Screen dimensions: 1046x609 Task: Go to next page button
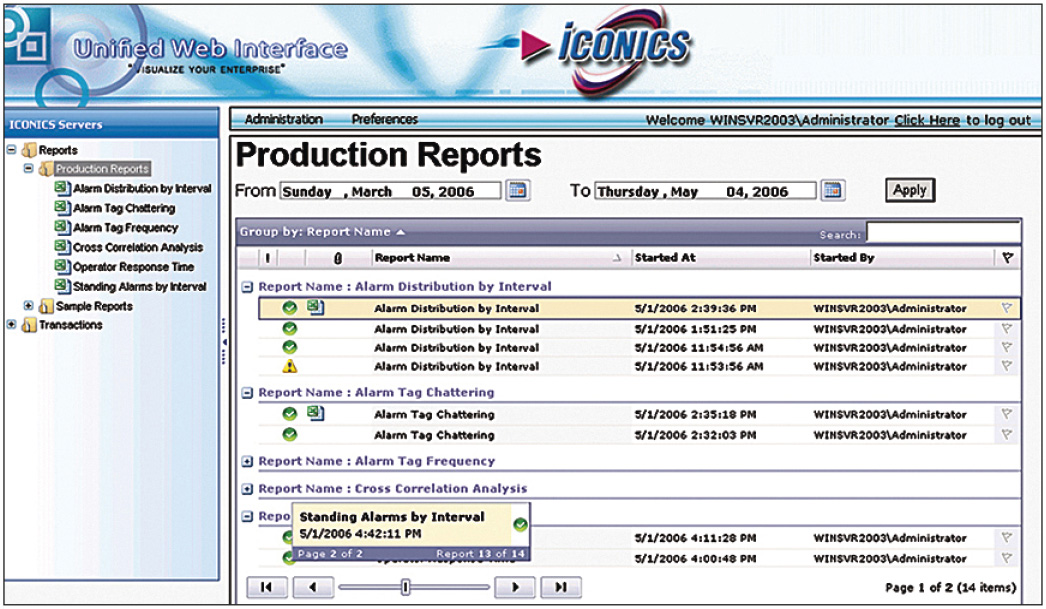(x=514, y=587)
